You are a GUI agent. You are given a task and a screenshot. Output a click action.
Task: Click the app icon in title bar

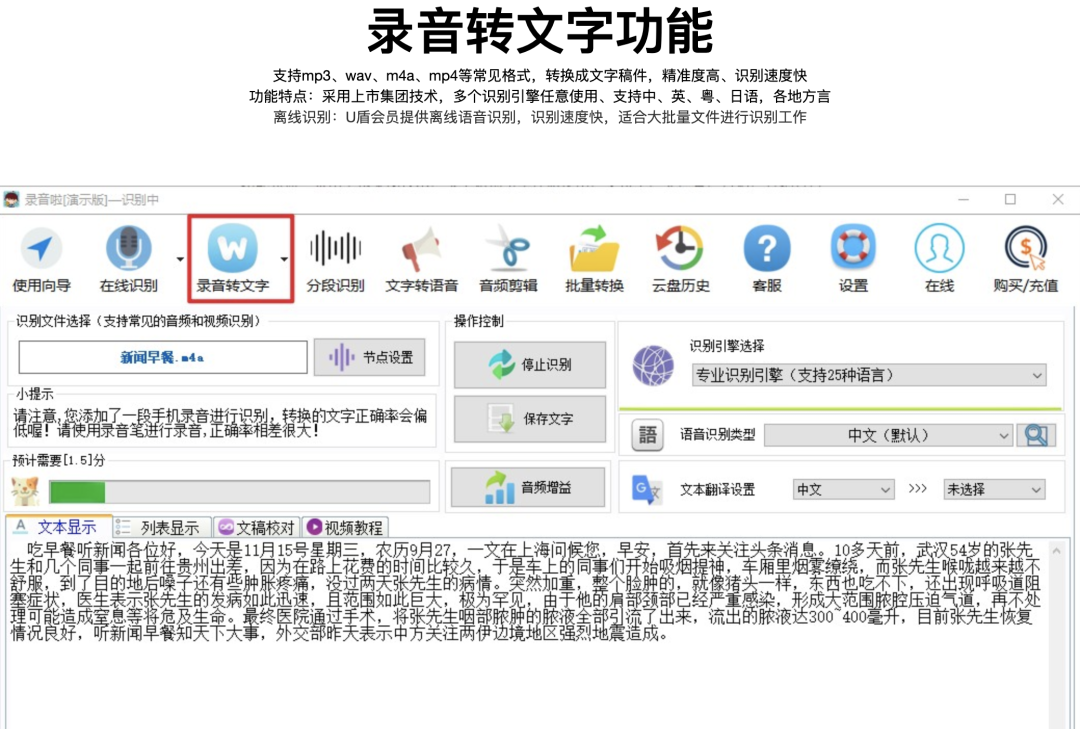tap(11, 200)
